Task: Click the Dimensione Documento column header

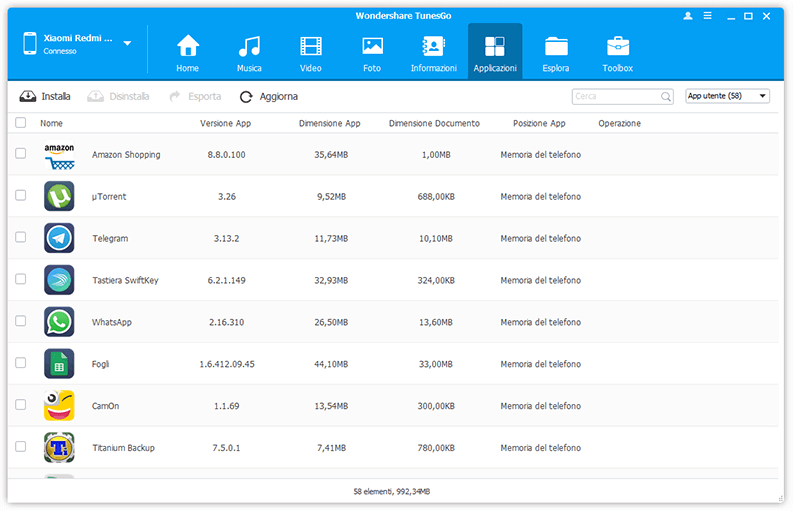Action: click(434, 123)
